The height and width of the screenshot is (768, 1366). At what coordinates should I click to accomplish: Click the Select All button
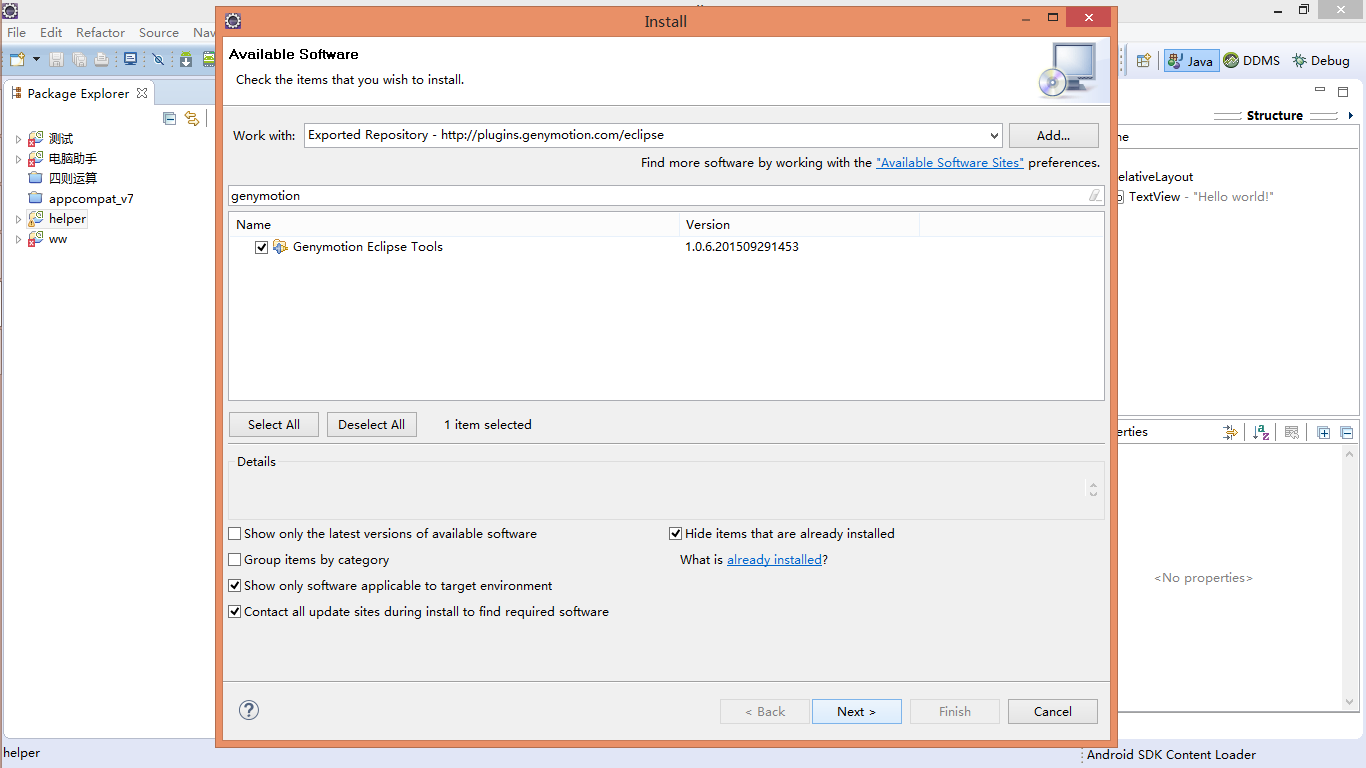273,425
